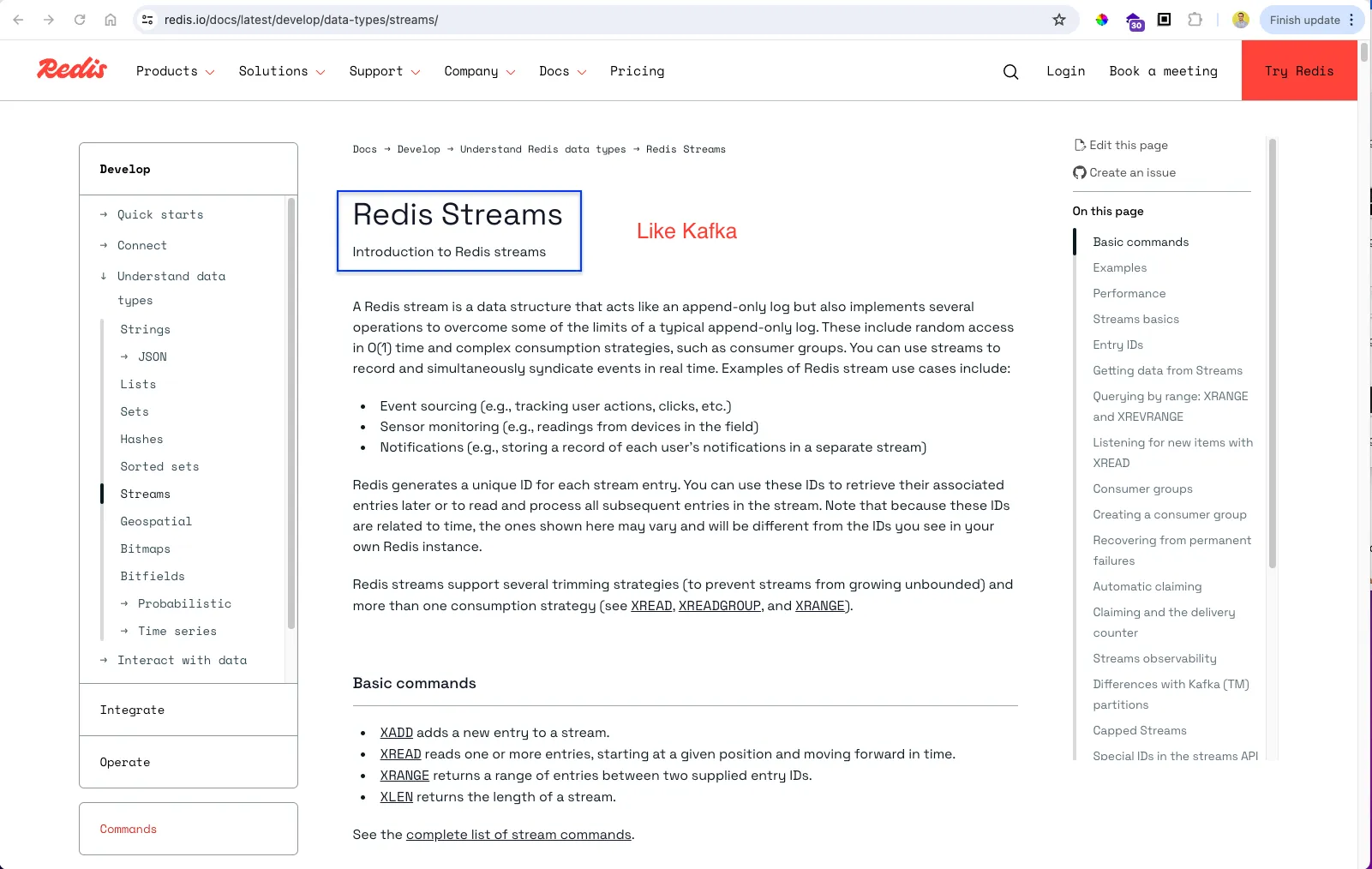The image size is (1372, 869).
Task: Open the extension with badge 30
Action: pos(1134,21)
